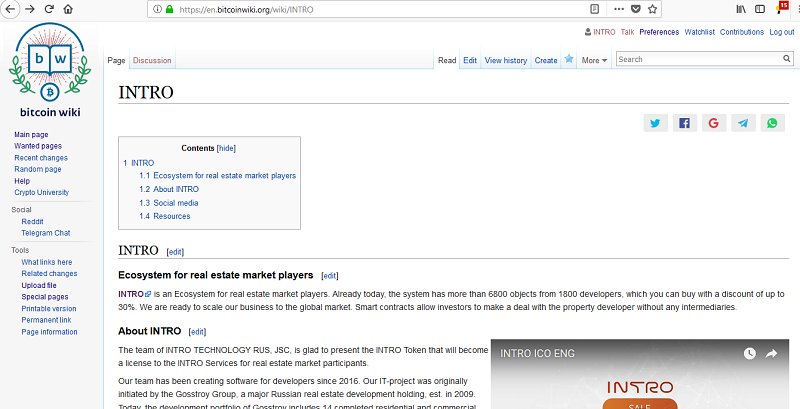Click the INTRO user profile icon

(588, 32)
